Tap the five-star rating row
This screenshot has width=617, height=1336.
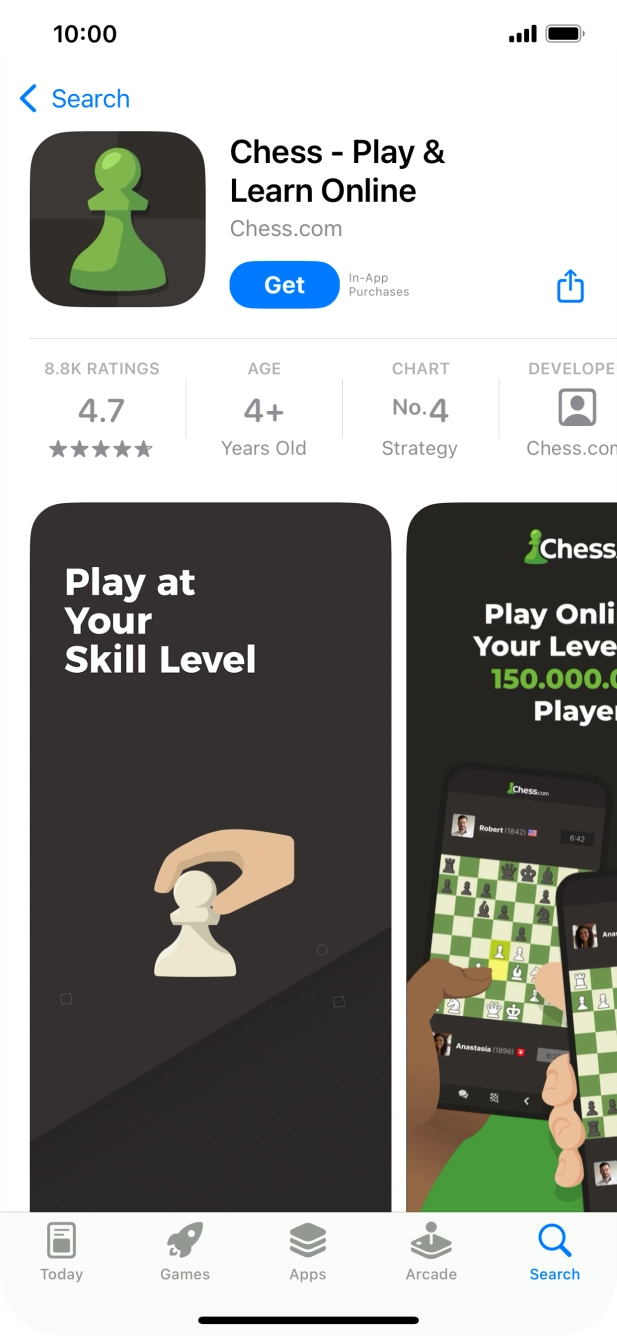(x=101, y=450)
